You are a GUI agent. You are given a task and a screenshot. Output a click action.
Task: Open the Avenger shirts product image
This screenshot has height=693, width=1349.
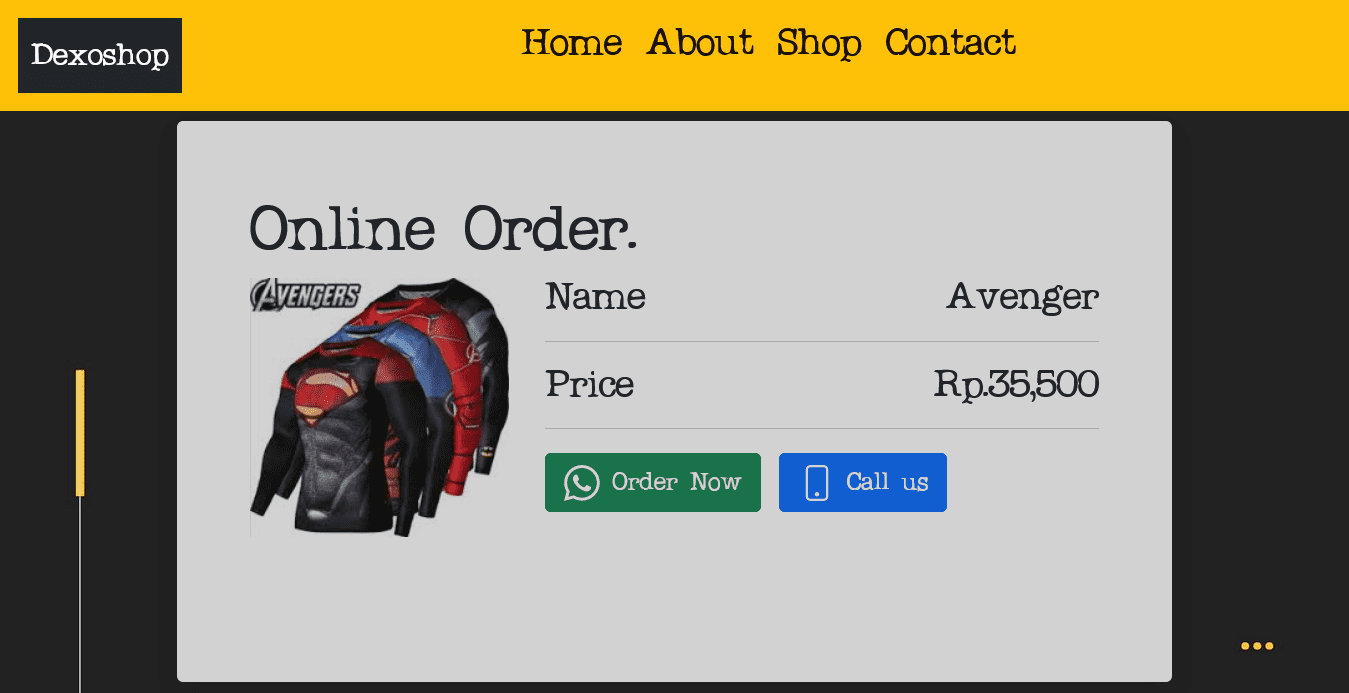click(380, 407)
